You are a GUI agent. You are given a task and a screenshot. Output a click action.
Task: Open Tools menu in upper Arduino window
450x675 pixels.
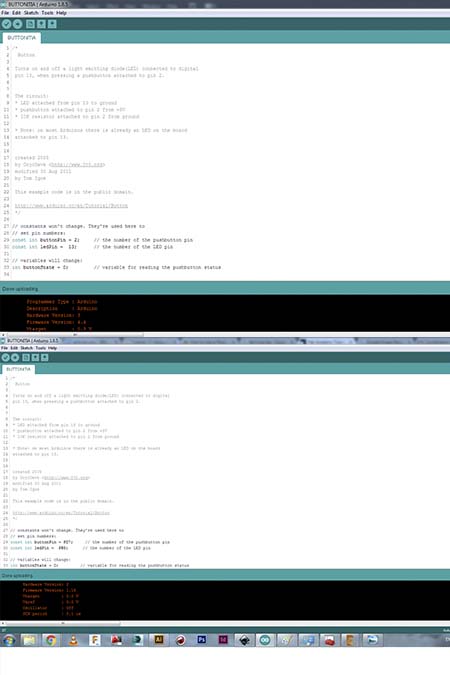(x=47, y=13)
